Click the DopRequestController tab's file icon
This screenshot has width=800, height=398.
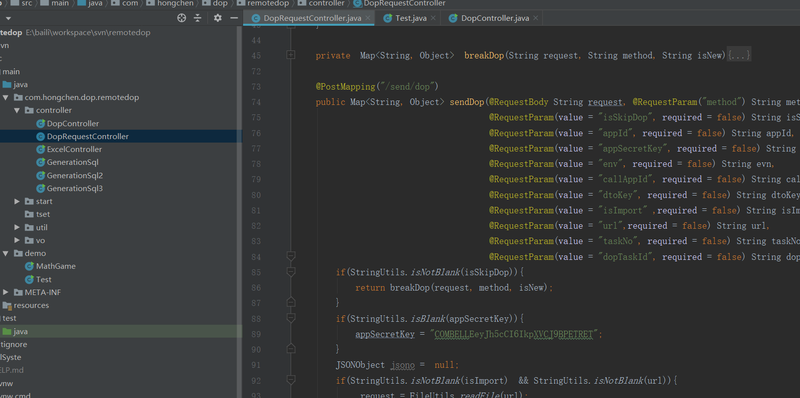point(256,18)
